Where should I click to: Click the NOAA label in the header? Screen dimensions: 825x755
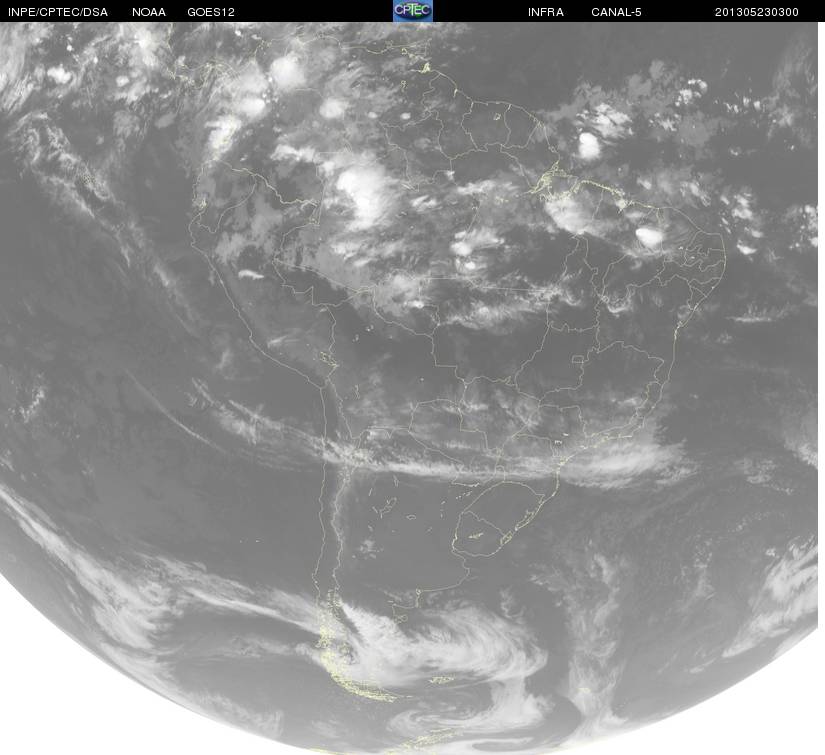point(149,12)
